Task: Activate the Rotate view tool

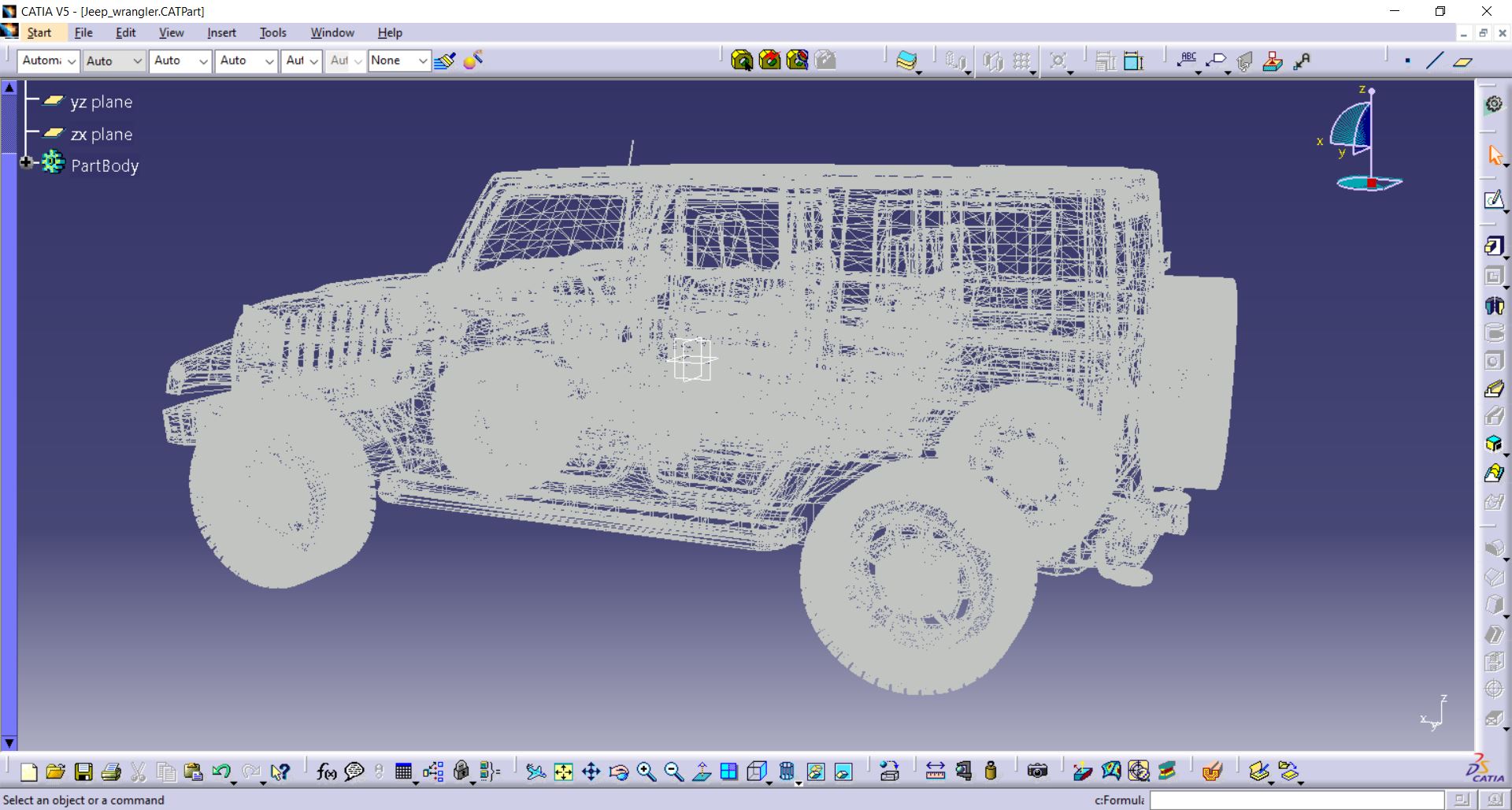Action: pyautogui.click(x=618, y=772)
